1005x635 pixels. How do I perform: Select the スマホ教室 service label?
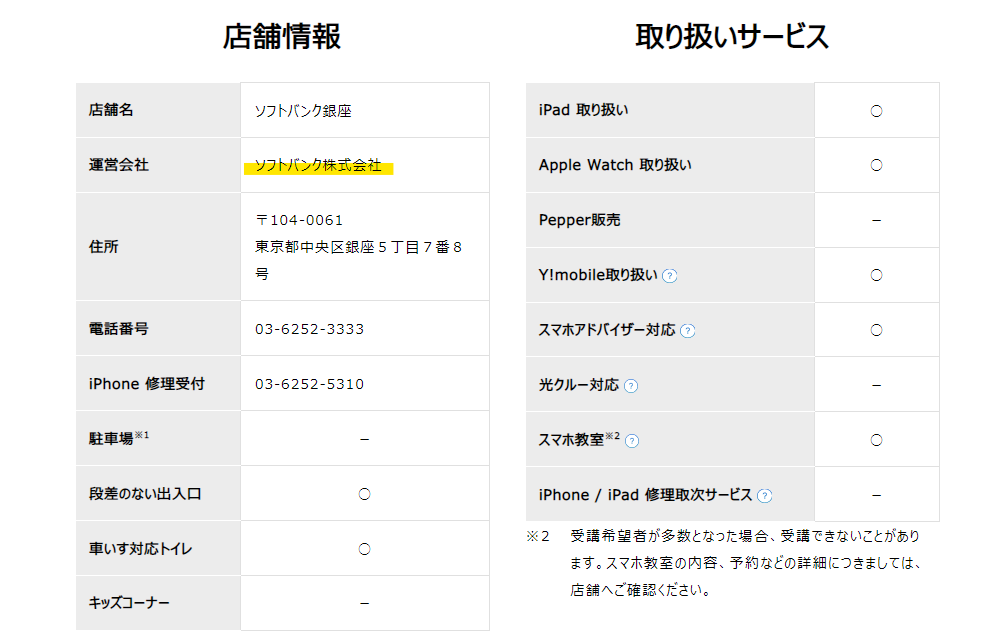579,440
